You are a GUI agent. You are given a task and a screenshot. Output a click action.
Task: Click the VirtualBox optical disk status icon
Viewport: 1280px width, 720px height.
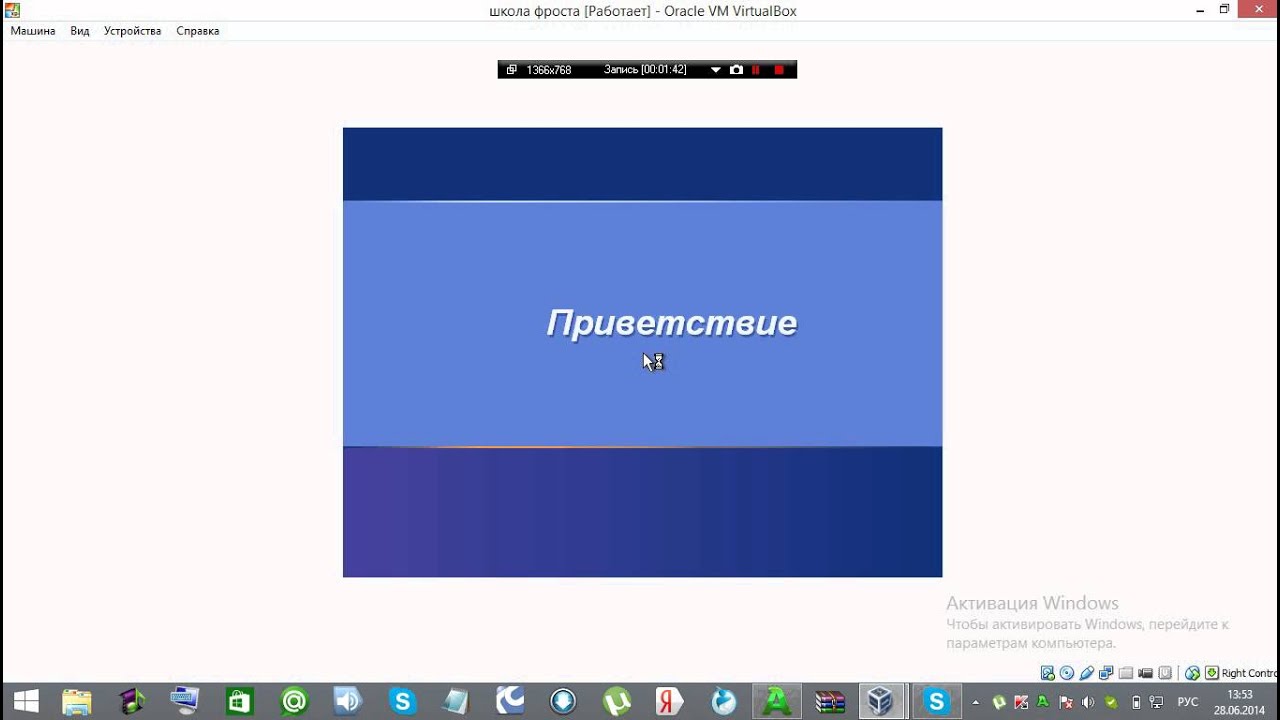point(1066,673)
